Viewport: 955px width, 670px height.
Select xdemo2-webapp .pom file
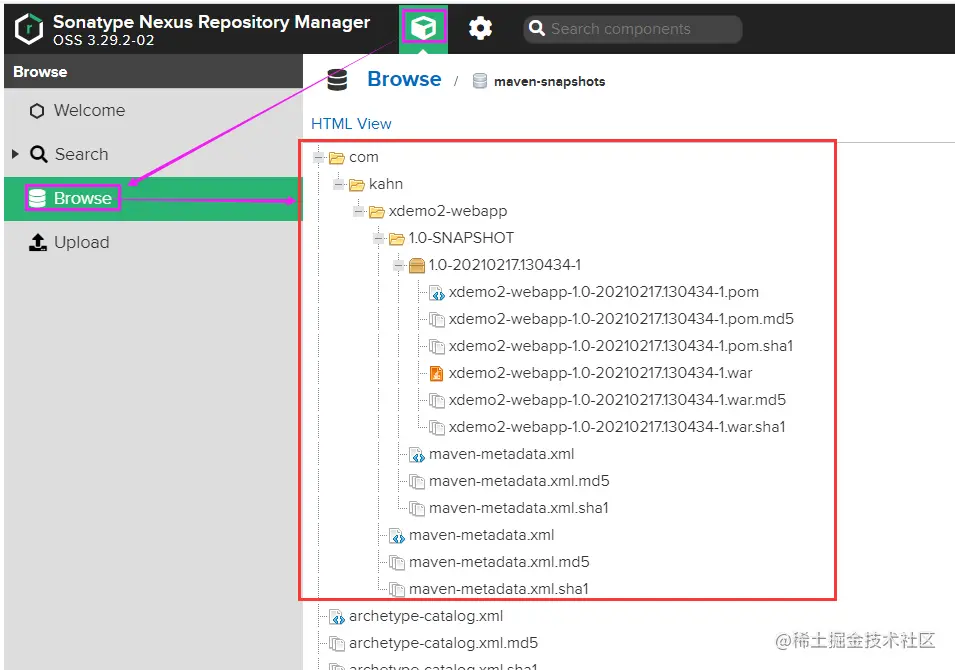604,292
